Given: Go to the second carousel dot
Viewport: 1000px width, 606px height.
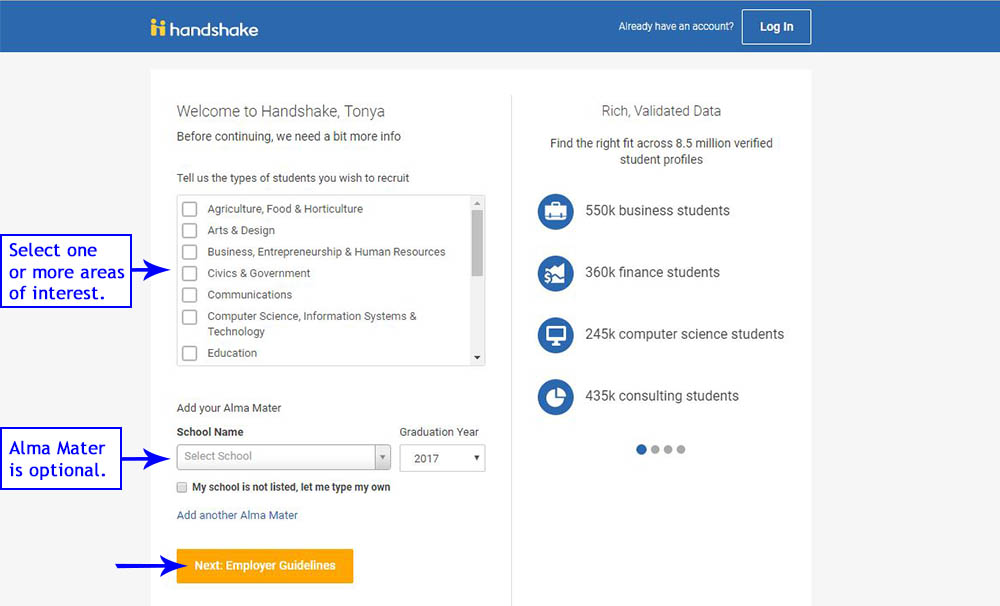Looking at the screenshot, I should [655, 450].
